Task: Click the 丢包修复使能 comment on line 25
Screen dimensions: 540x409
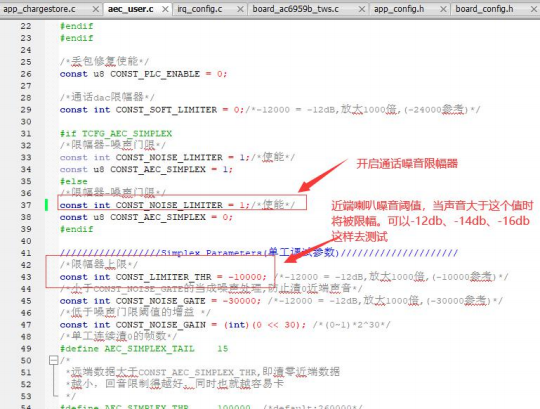Action: [x=104, y=62]
